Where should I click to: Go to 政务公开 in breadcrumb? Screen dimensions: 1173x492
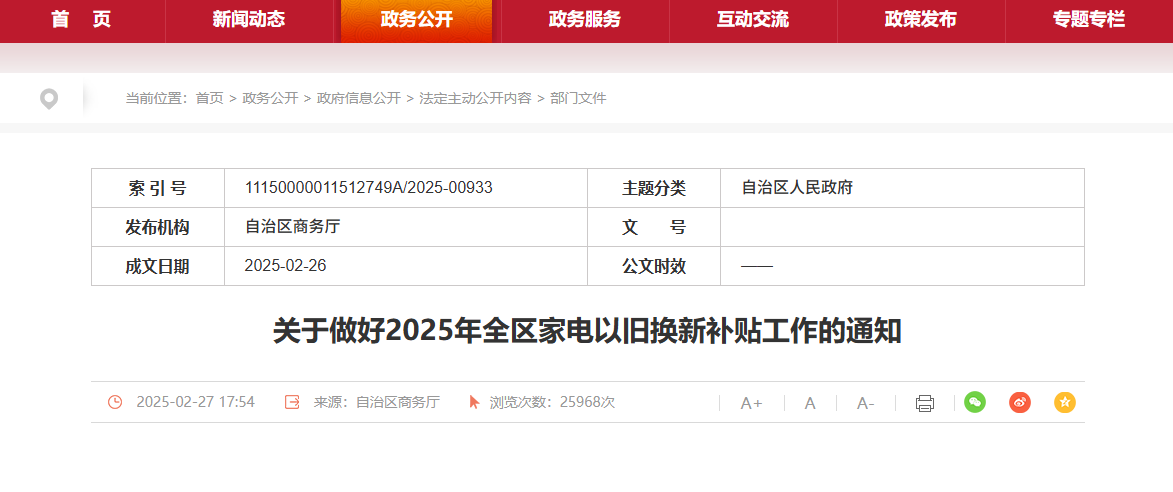click(x=270, y=98)
